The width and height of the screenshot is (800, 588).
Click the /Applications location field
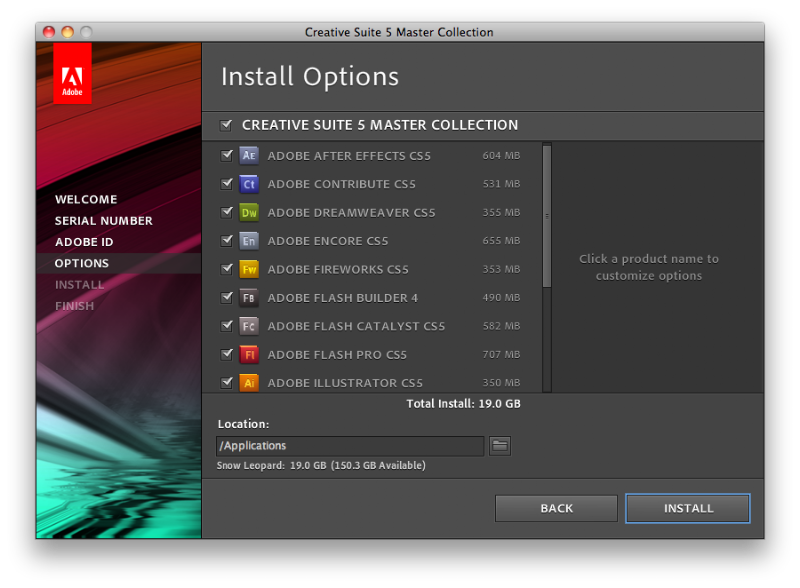(350, 446)
